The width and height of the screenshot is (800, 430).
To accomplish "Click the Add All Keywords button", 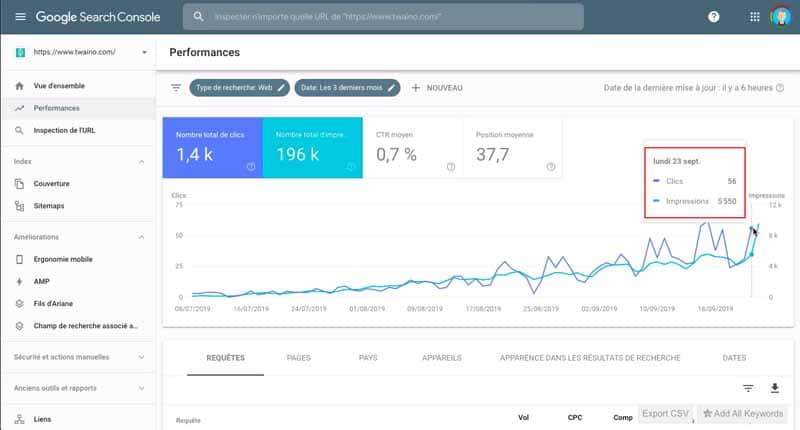I will click(742, 414).
